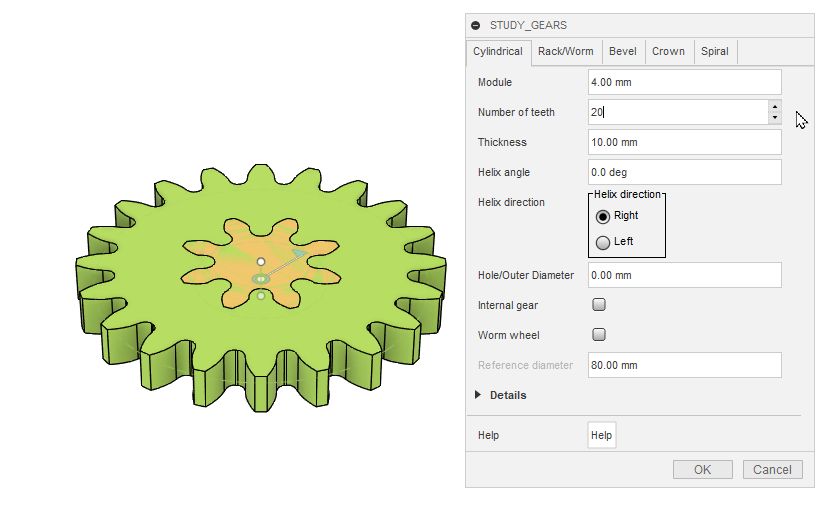Image resolution: width=824 pixels, height=506 pixels.
Task: Click the Help button
Action: 602,435
